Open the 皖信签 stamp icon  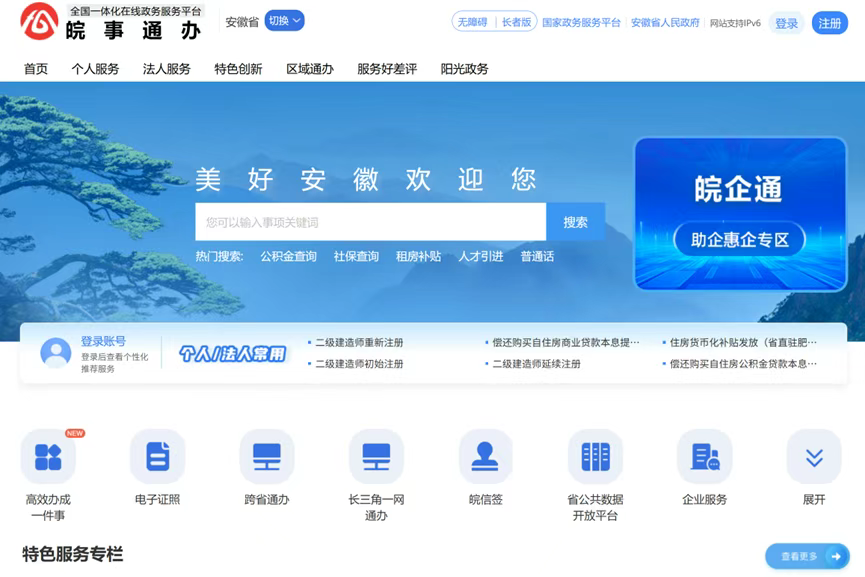(x=485, y=457)
